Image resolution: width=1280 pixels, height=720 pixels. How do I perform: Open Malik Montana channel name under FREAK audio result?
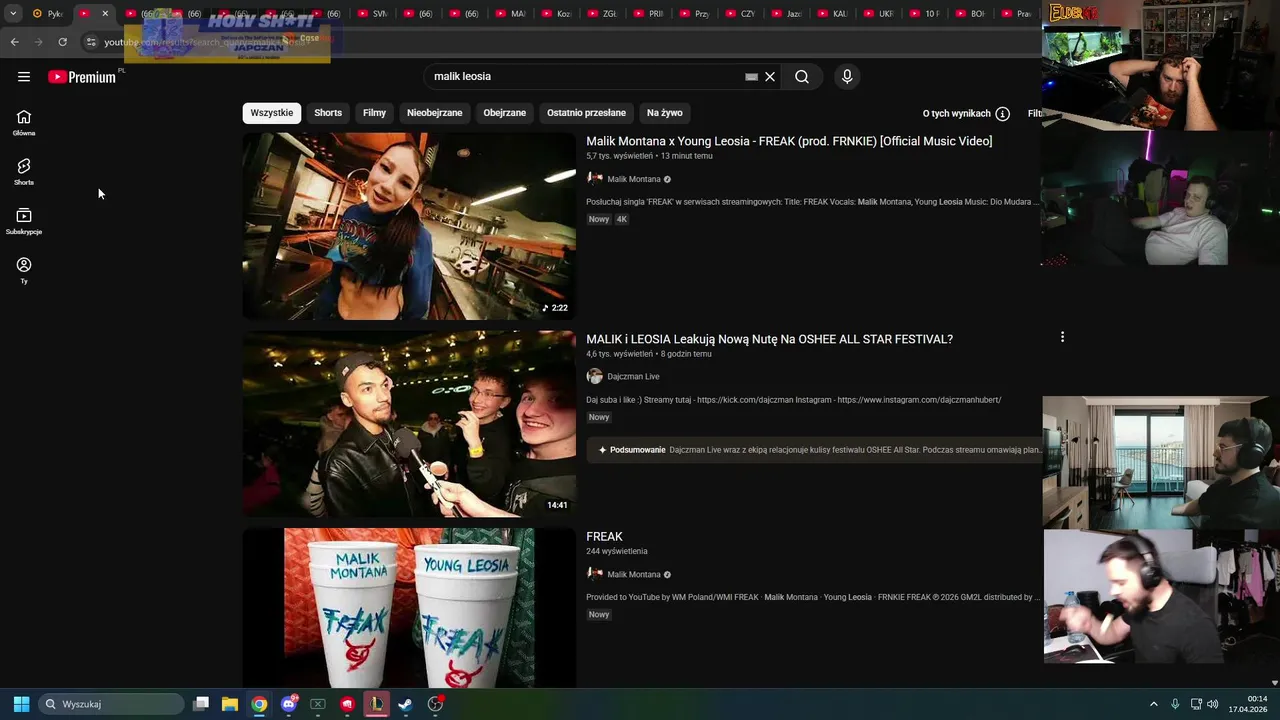click(634, 574)
